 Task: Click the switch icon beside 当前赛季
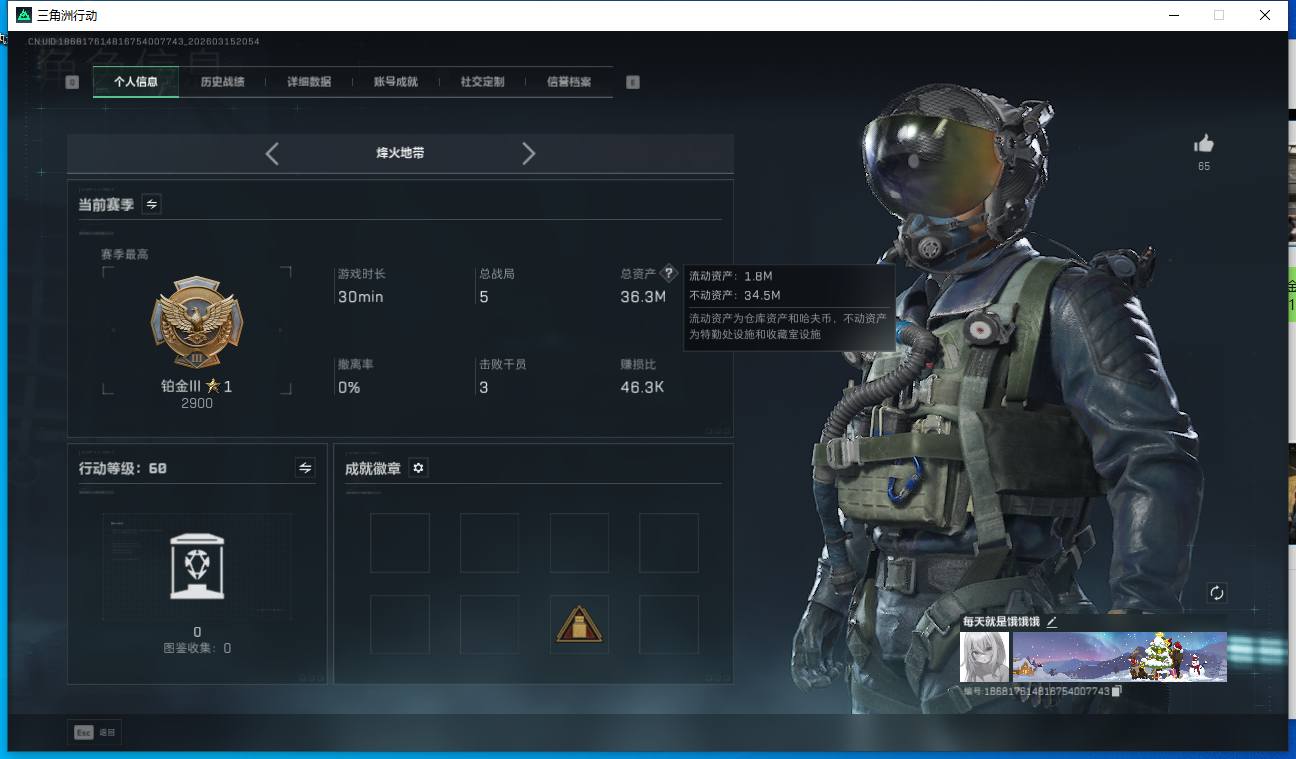(152, 204)
